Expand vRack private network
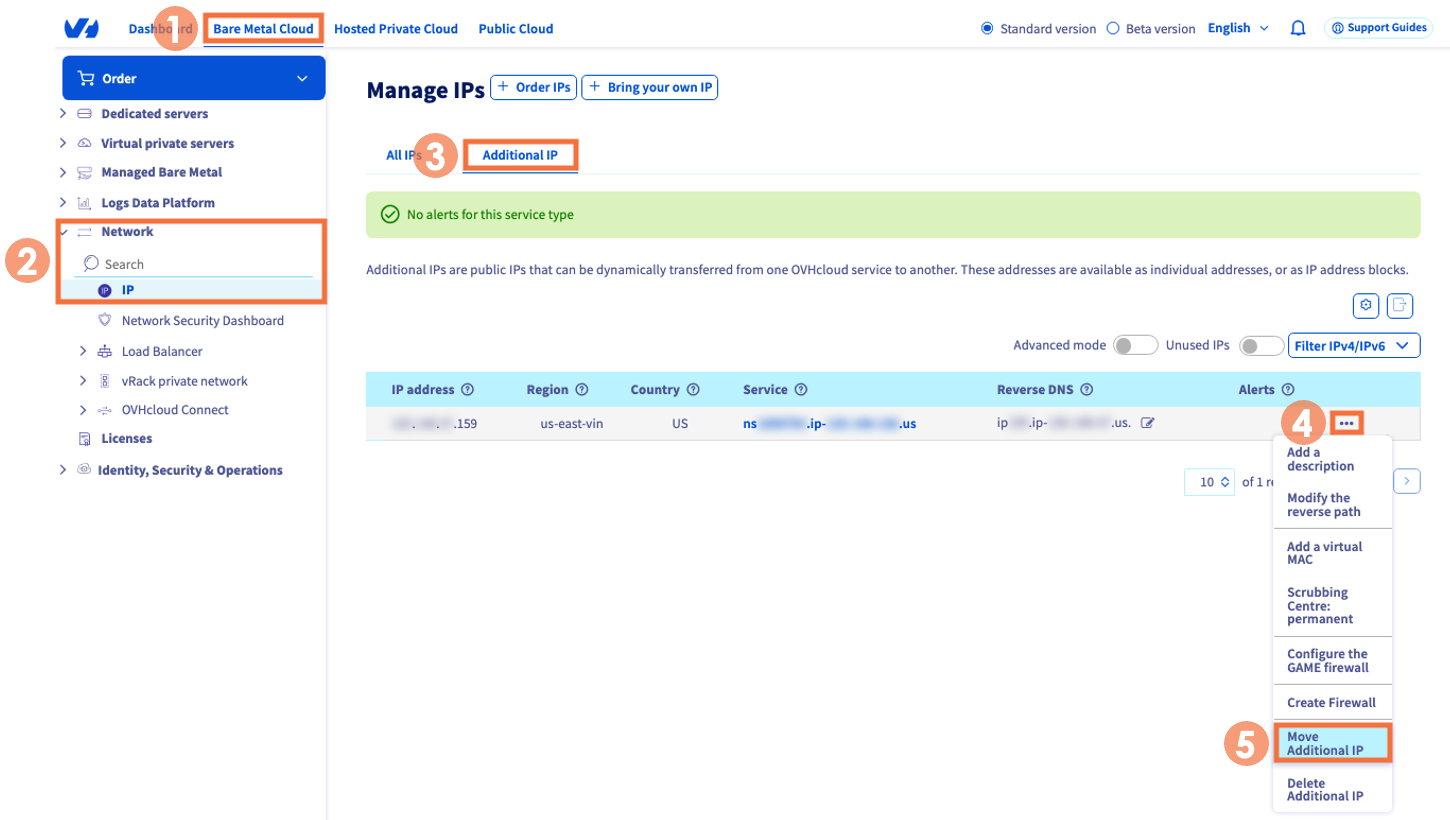Viewport: 1450px width, 820px height. click(83, 381)
